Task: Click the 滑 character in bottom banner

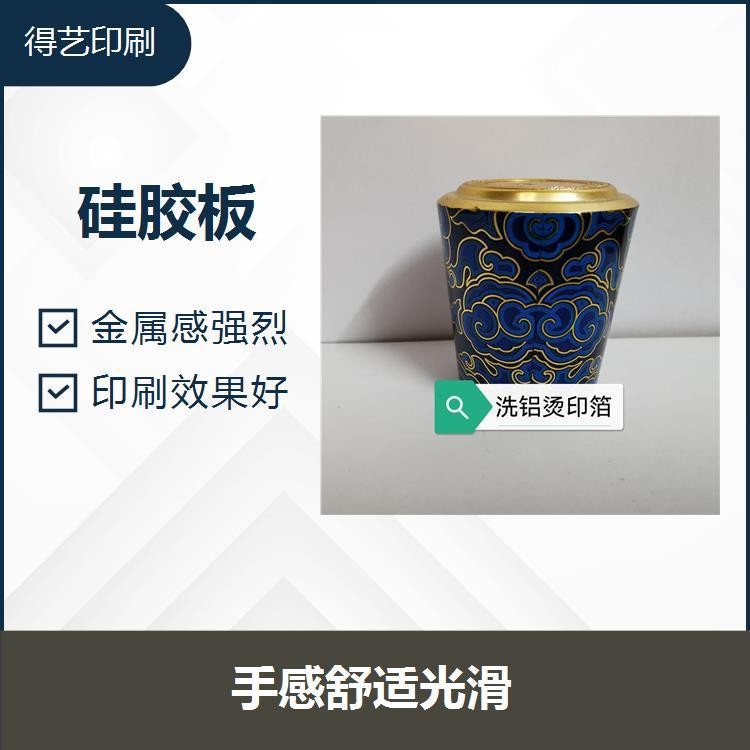Action: (489, 688)
